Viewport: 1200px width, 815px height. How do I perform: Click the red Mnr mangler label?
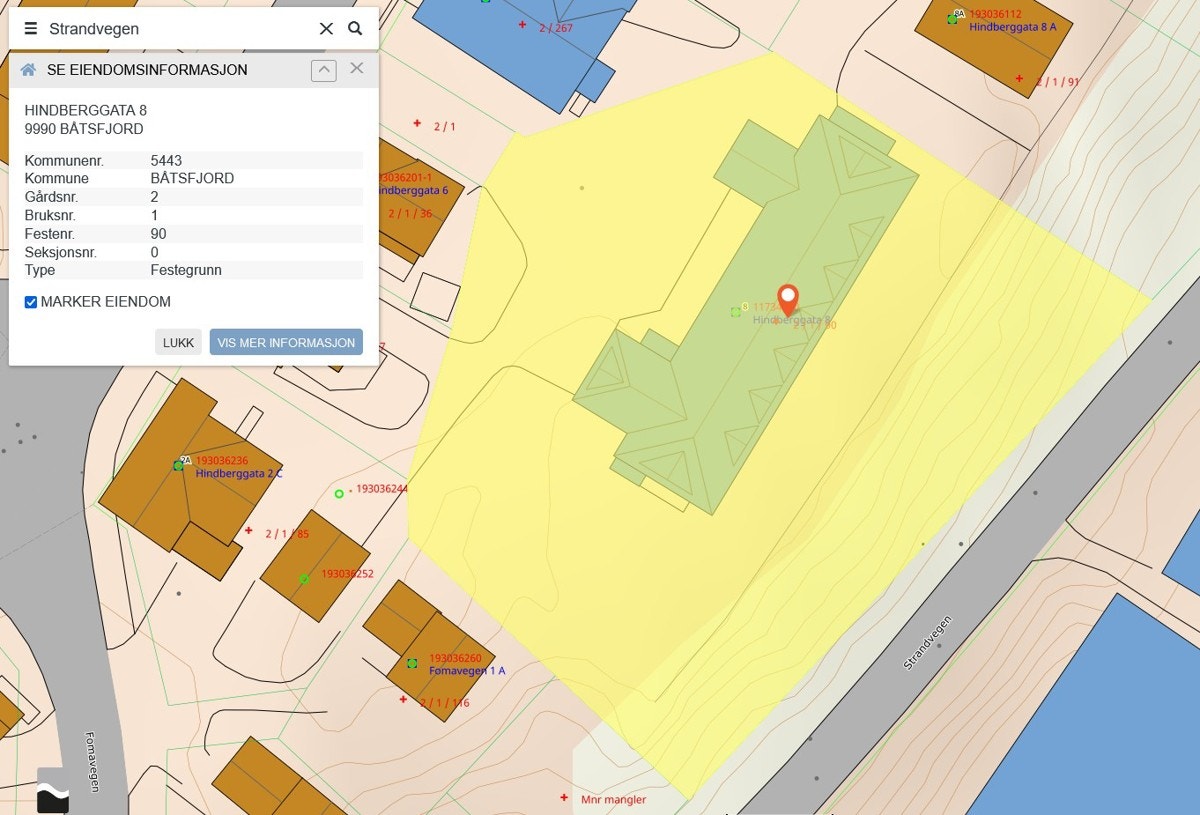[614, 799]
